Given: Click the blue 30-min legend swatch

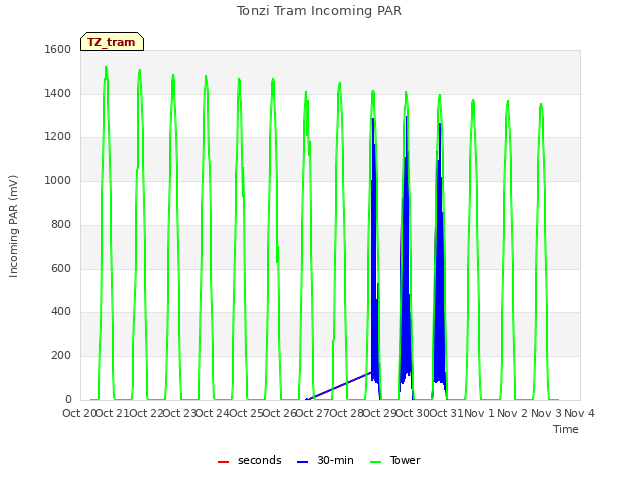Looking at the screenshot, I should click(302, 462).
